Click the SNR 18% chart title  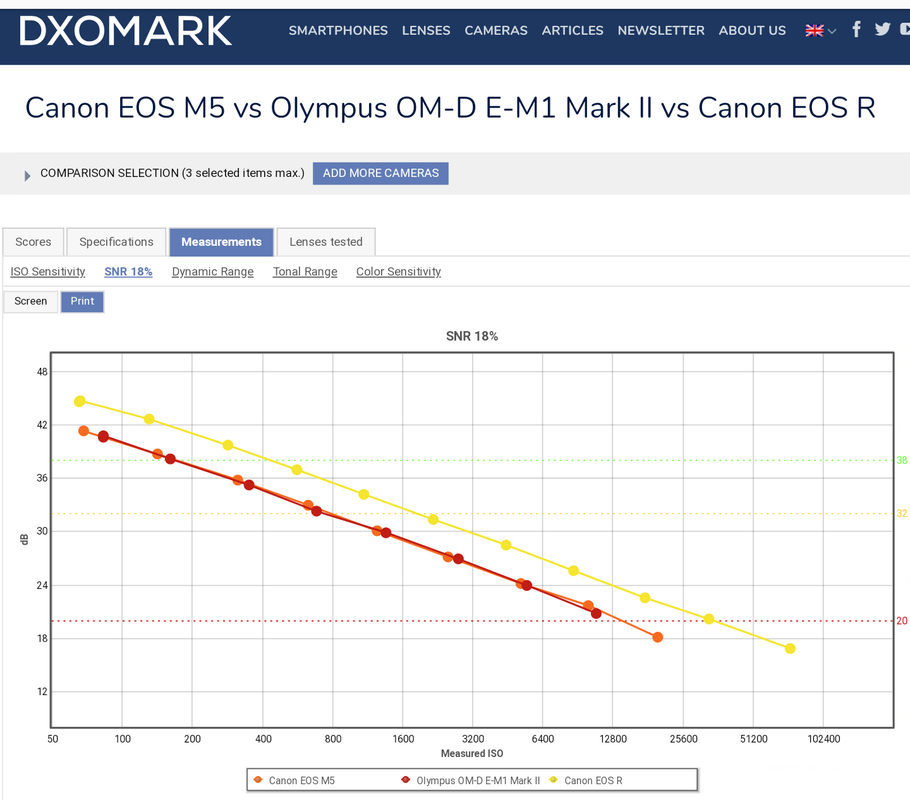point(472,336)
